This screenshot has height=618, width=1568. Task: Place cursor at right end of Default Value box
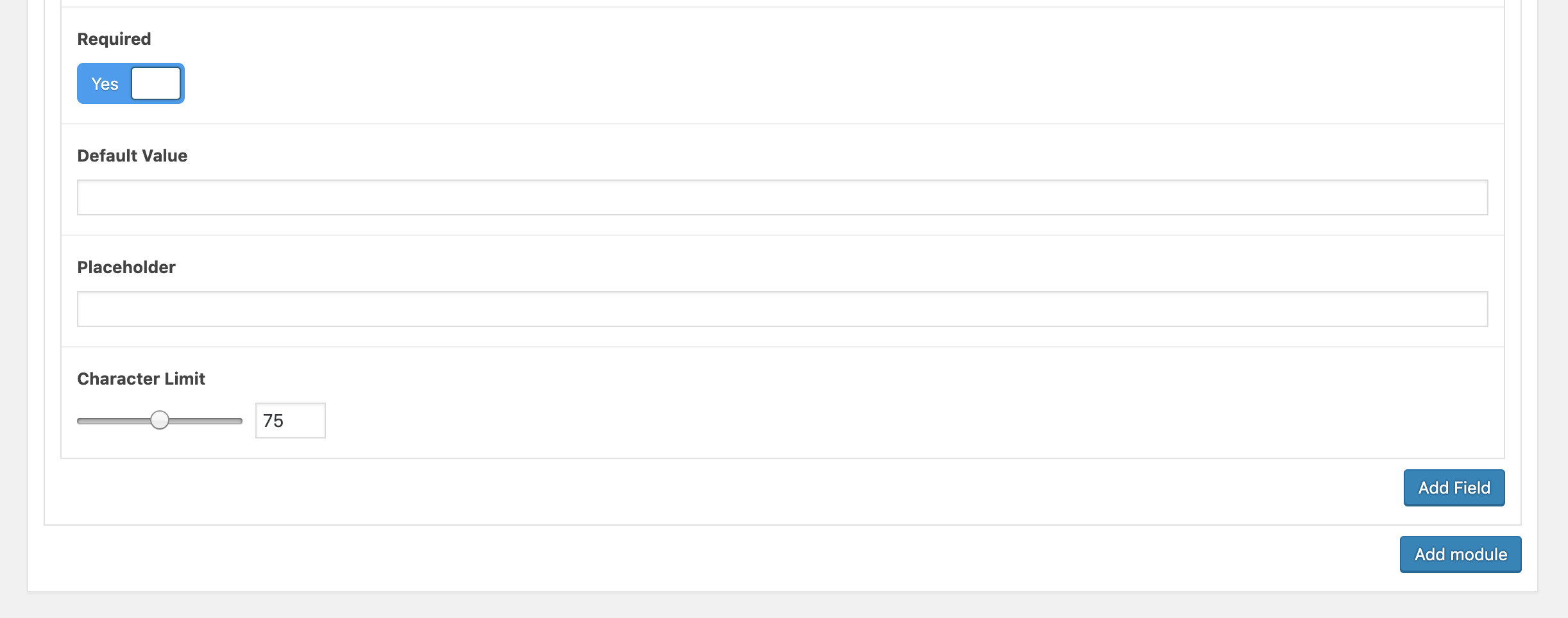coord(1476,197)
